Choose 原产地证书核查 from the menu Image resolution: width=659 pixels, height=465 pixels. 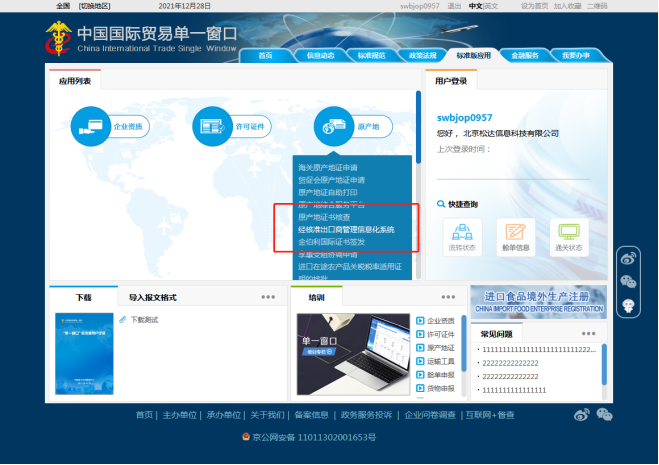tap(324, 217)
